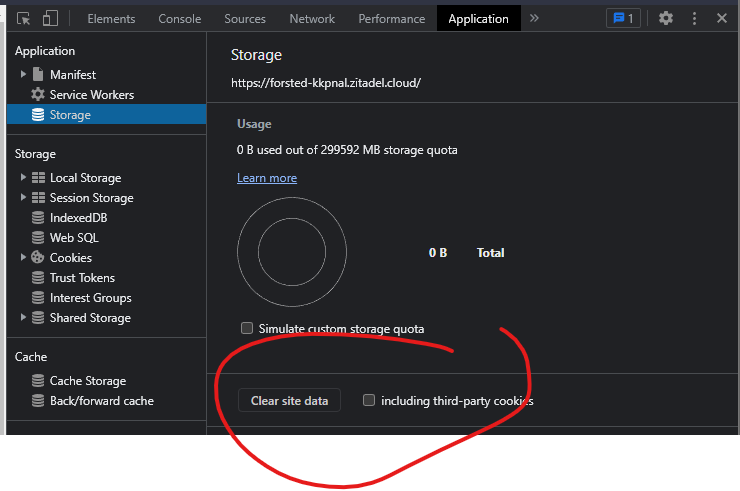The width and height of the screenshot is (740, 491).
Task: Expand the Session Storage arrow
Action: click(x=23, y=197)
